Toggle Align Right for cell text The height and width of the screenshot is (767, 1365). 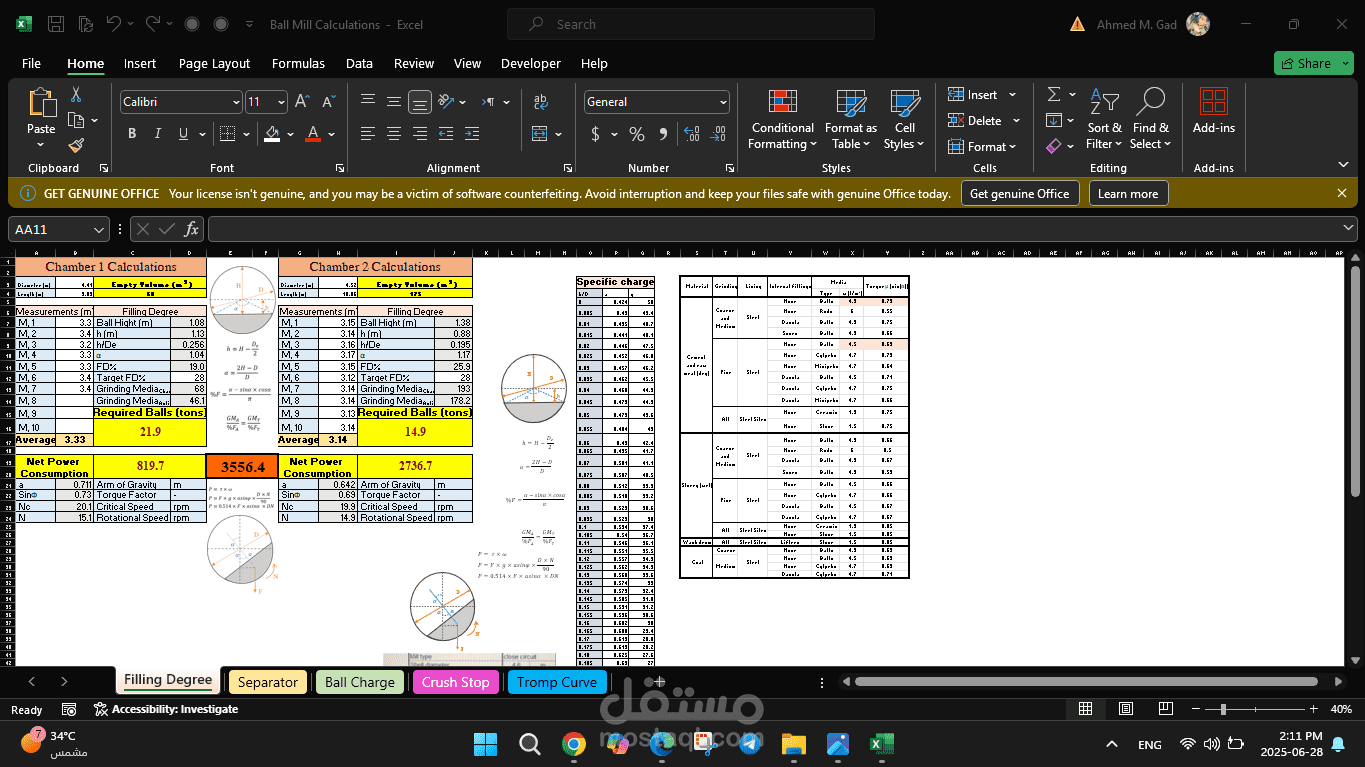[420, 134]
